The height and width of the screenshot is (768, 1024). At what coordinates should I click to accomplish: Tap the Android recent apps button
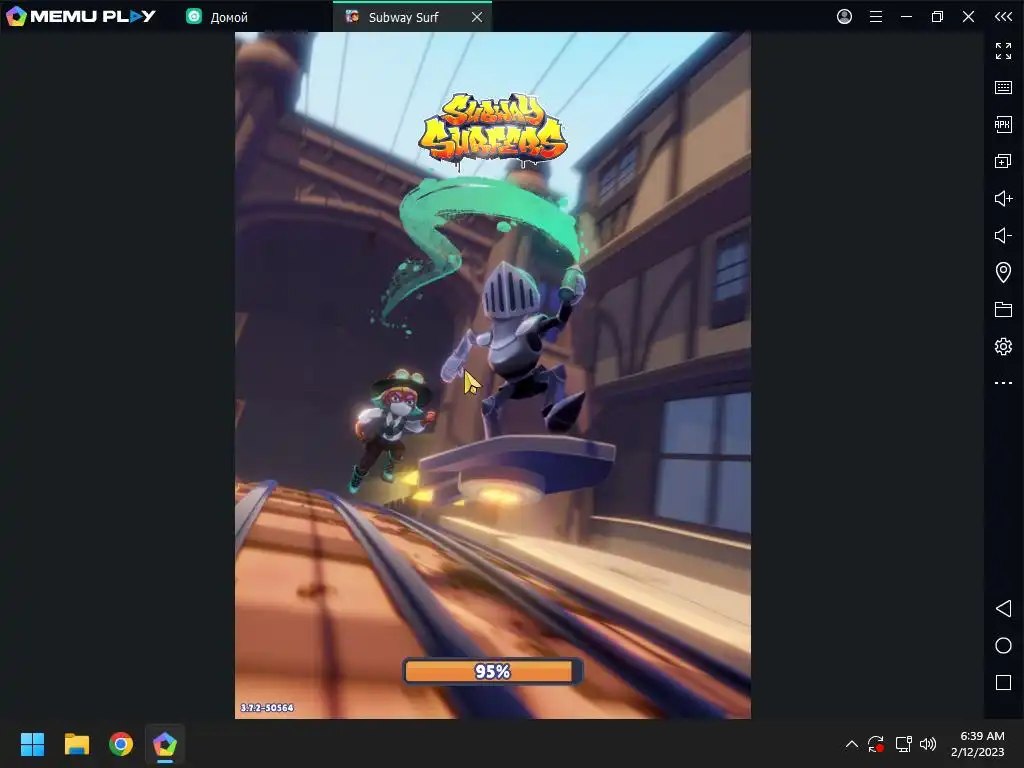click(1003, 682)
